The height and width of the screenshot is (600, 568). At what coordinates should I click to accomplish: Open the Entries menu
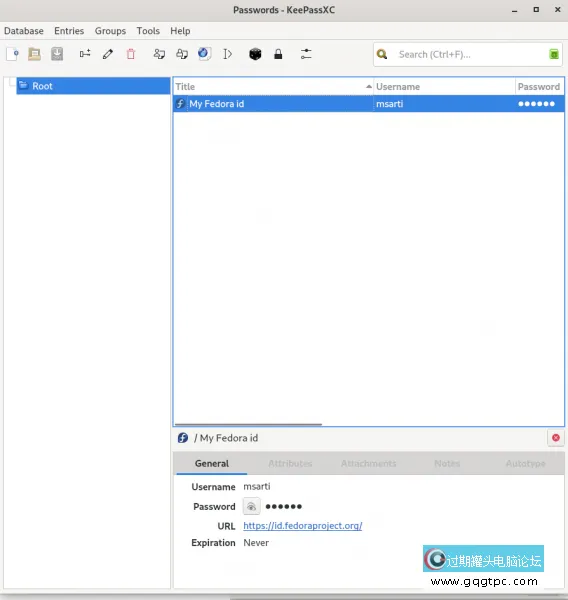(69, 31)
